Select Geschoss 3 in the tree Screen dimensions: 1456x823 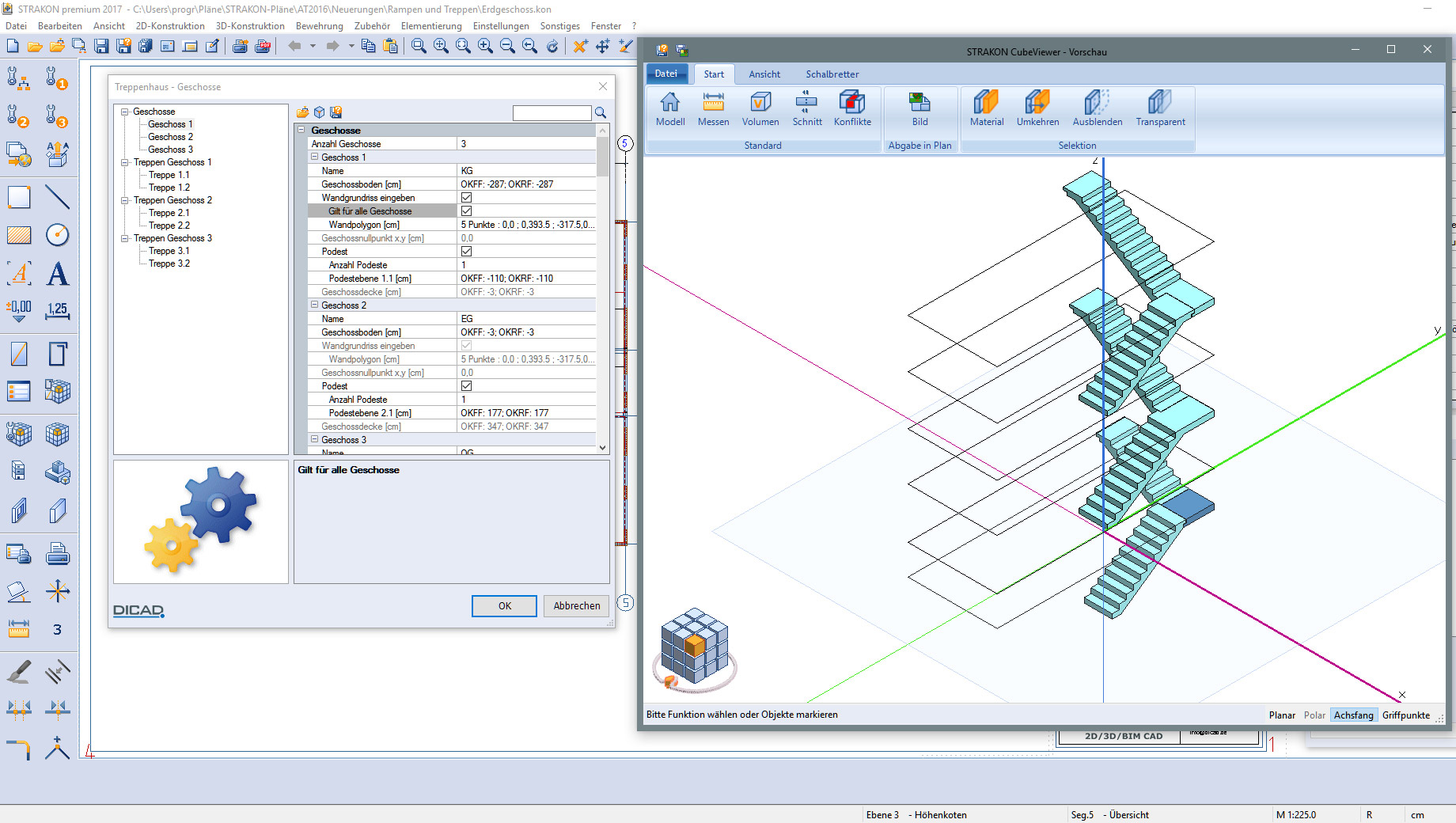(170, 150)
